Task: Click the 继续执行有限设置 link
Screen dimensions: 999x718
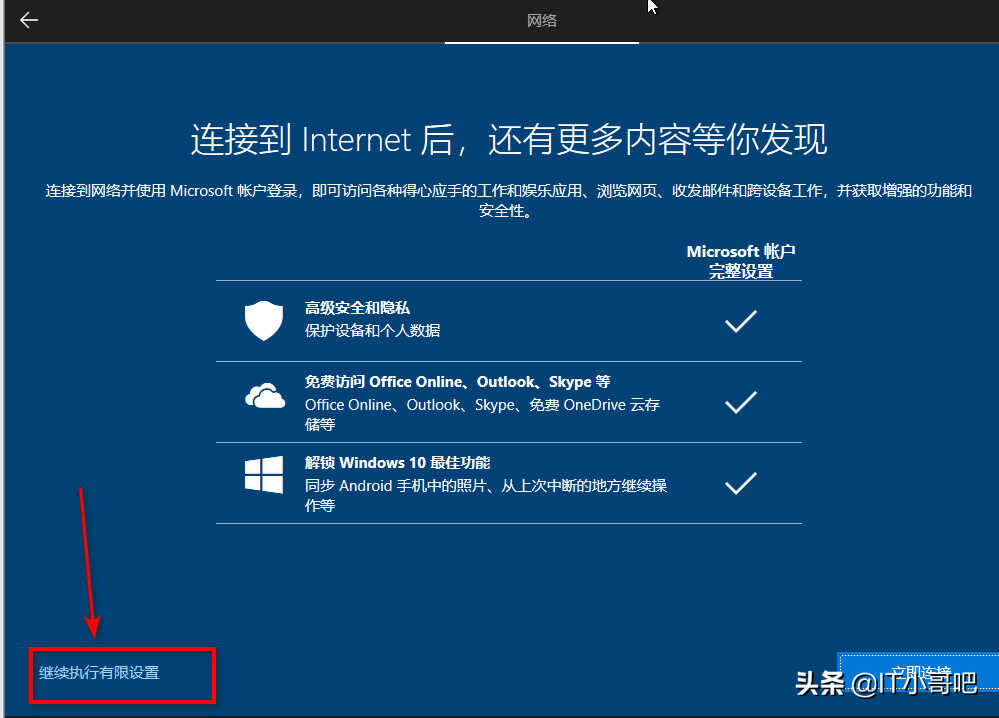Action: pyautogui.click(x=97, y=674)
